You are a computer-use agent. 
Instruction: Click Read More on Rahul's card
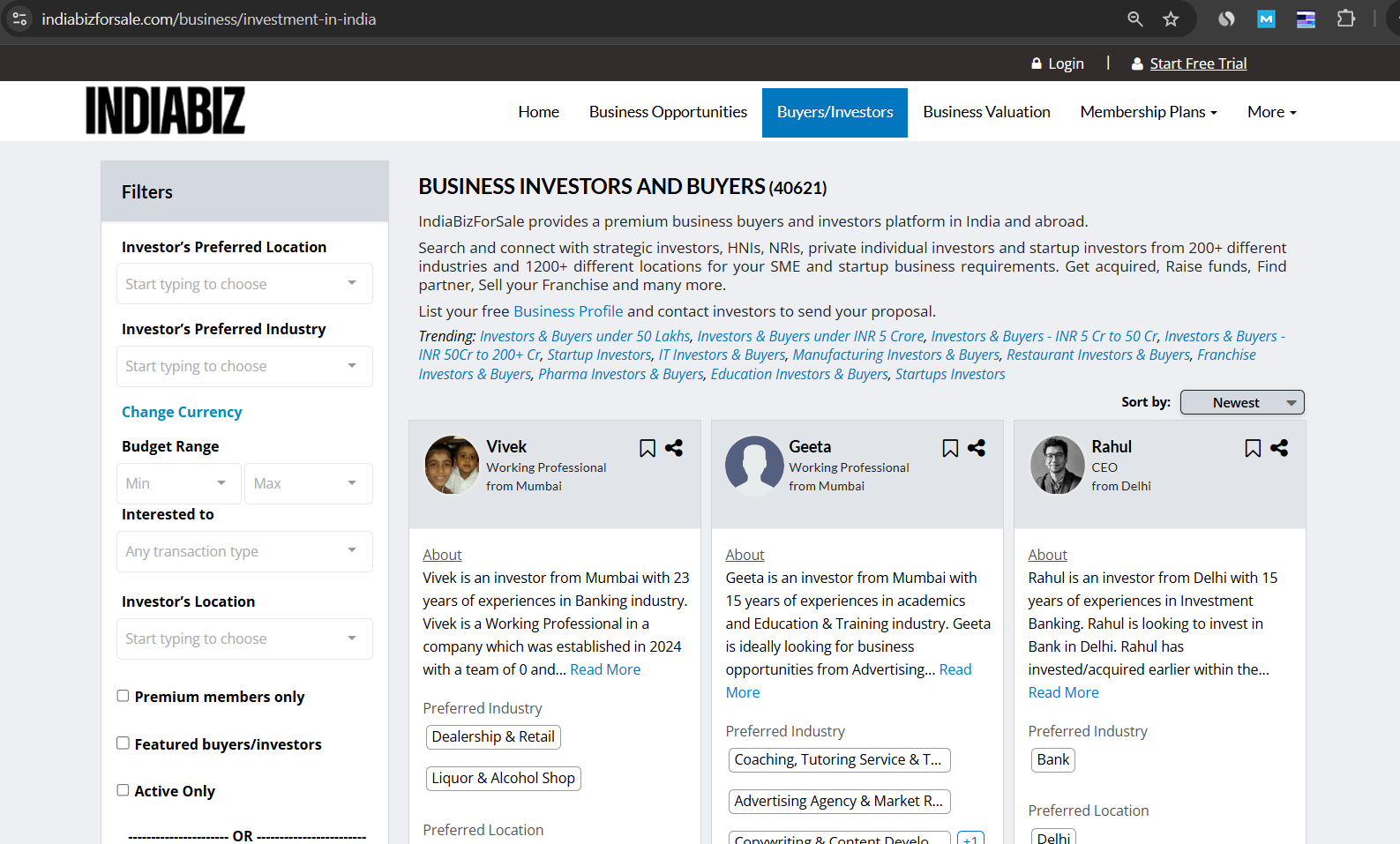[x=1063, y=692]
